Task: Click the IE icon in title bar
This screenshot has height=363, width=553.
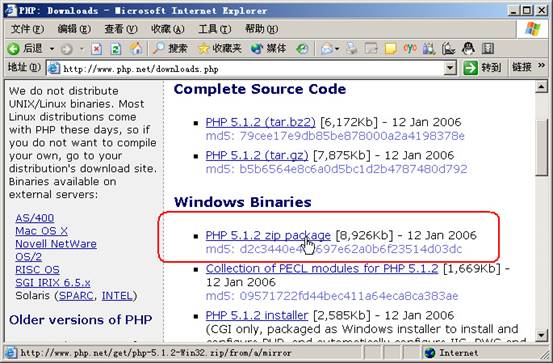Action: [x=11, y=10]
